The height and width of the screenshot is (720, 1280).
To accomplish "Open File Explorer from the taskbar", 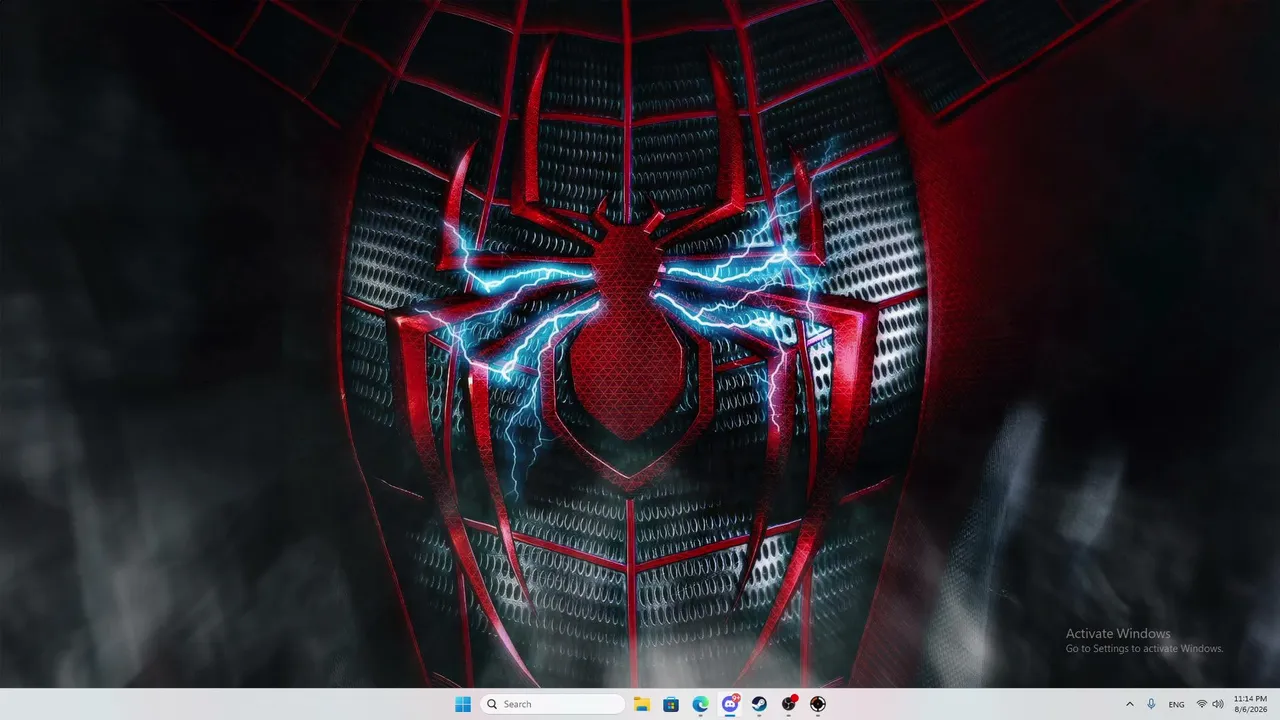I will pyautogui.click(x=642, y=704).
